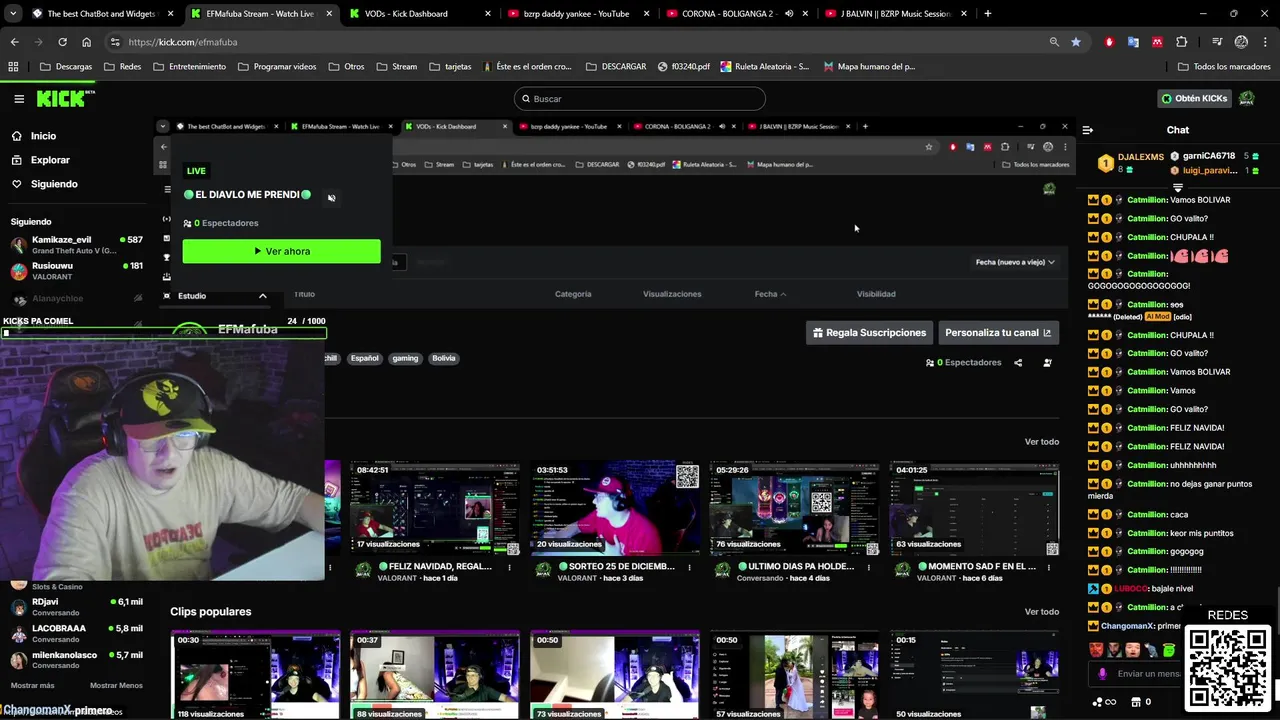Click Personaliza tu canal button
Image resolution: width=1280 pixels, height=720 pixels.
[998, 333]
